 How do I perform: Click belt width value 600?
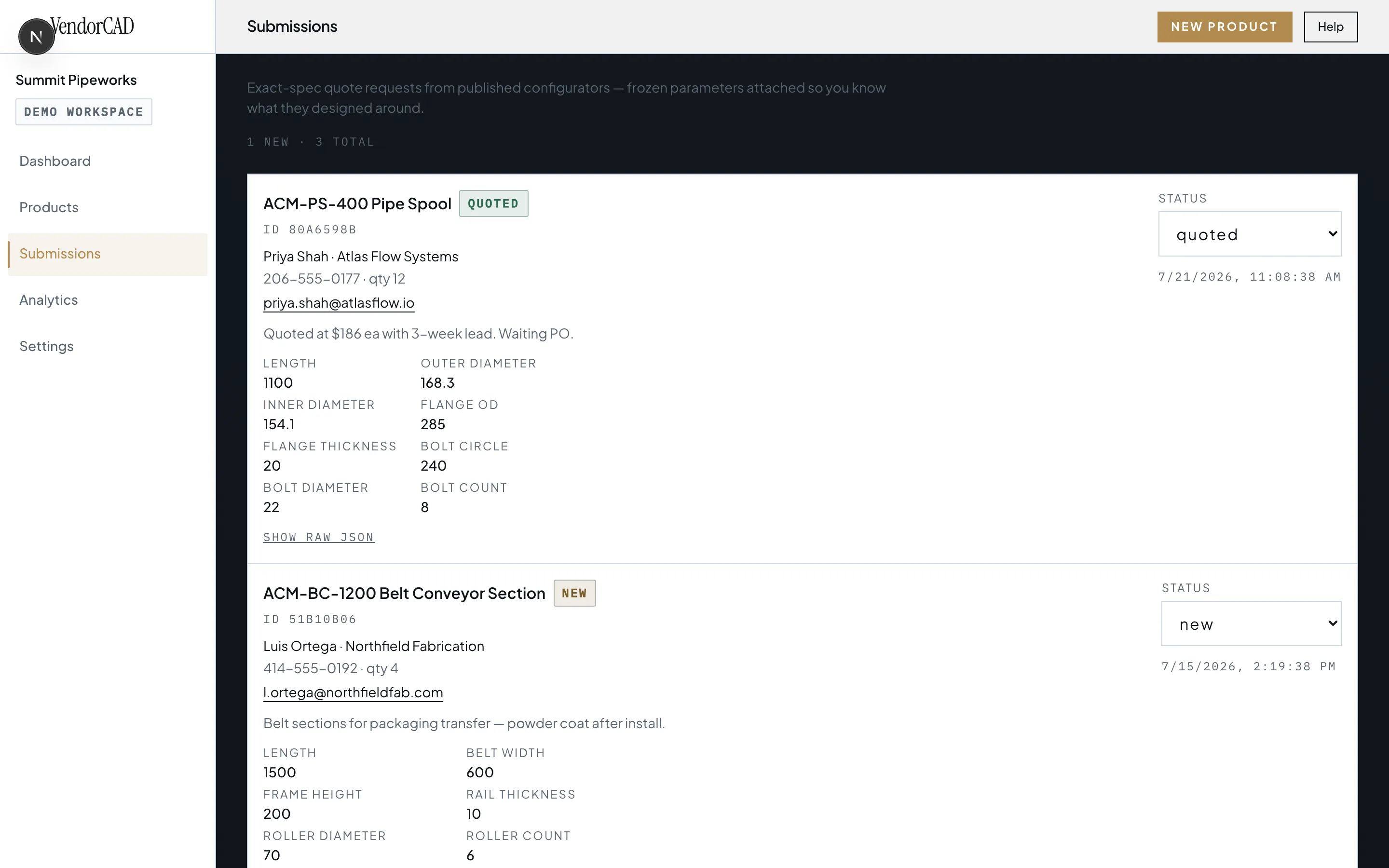(480, 773)
